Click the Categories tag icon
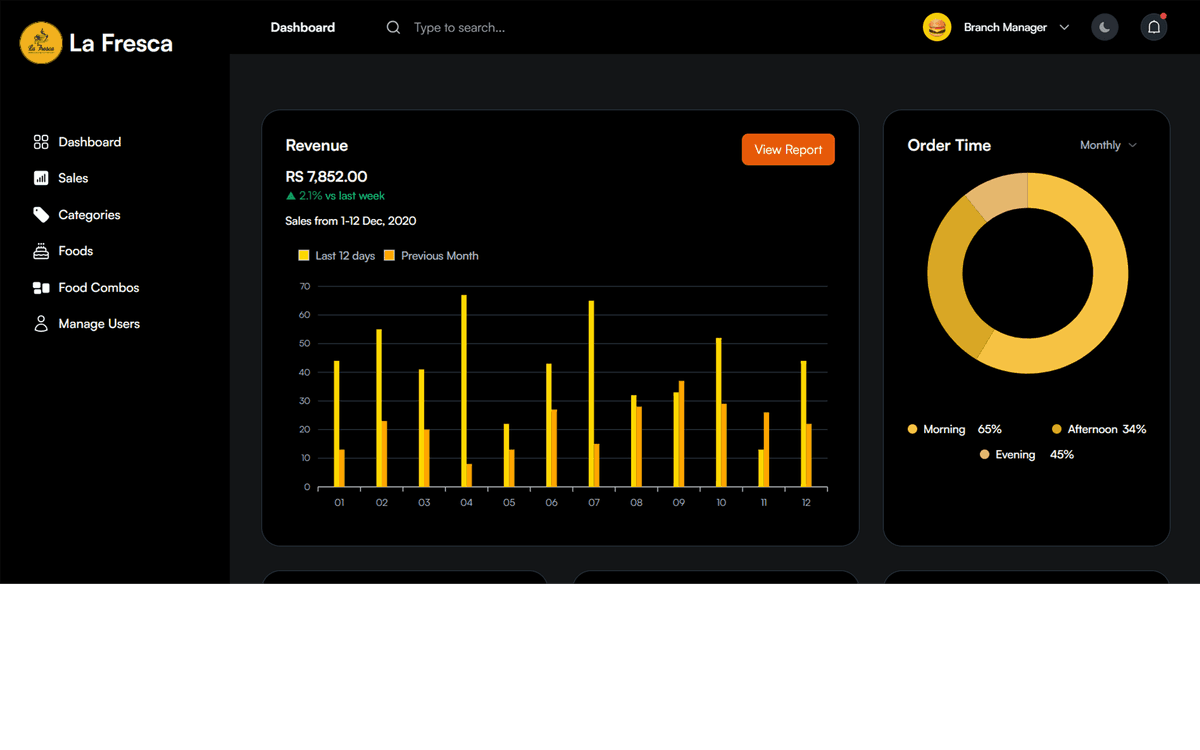 coord(41,214)
